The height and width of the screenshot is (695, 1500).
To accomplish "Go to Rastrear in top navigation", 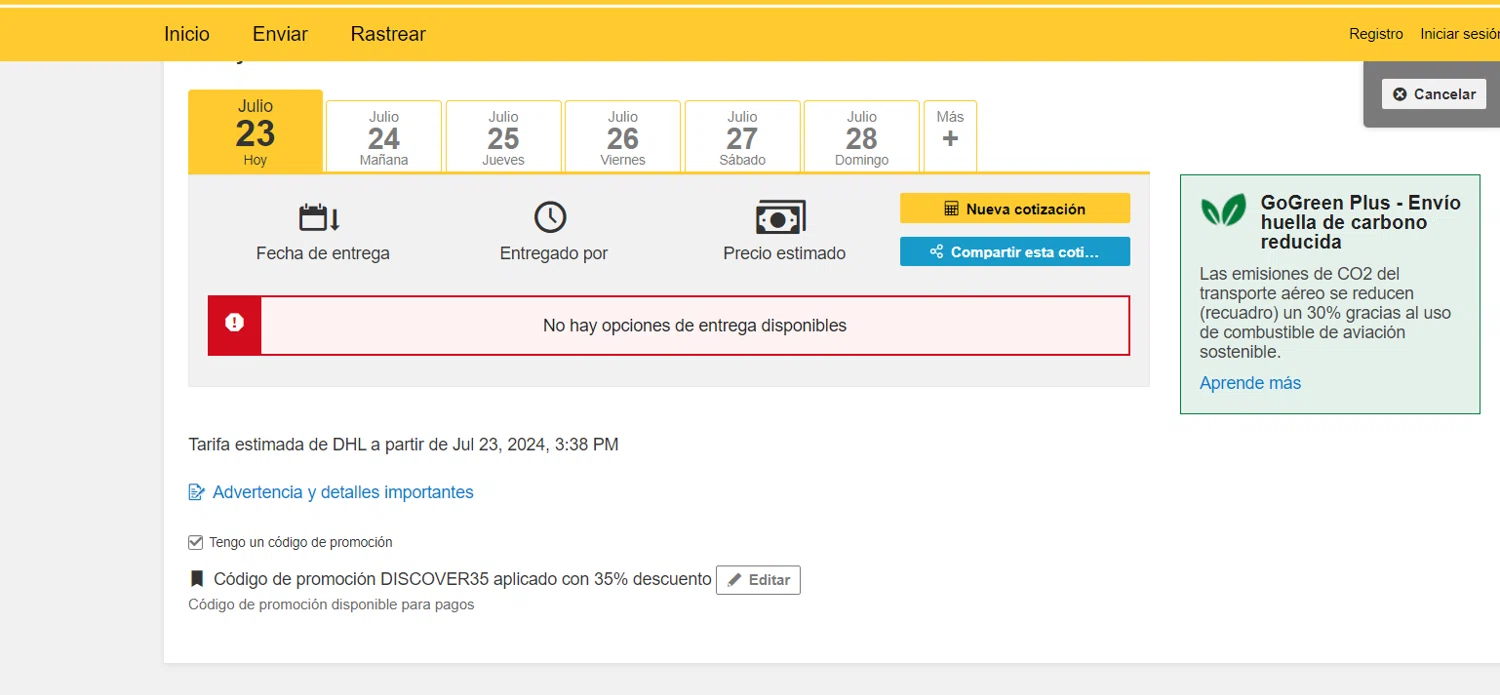I will coord(388,34).
